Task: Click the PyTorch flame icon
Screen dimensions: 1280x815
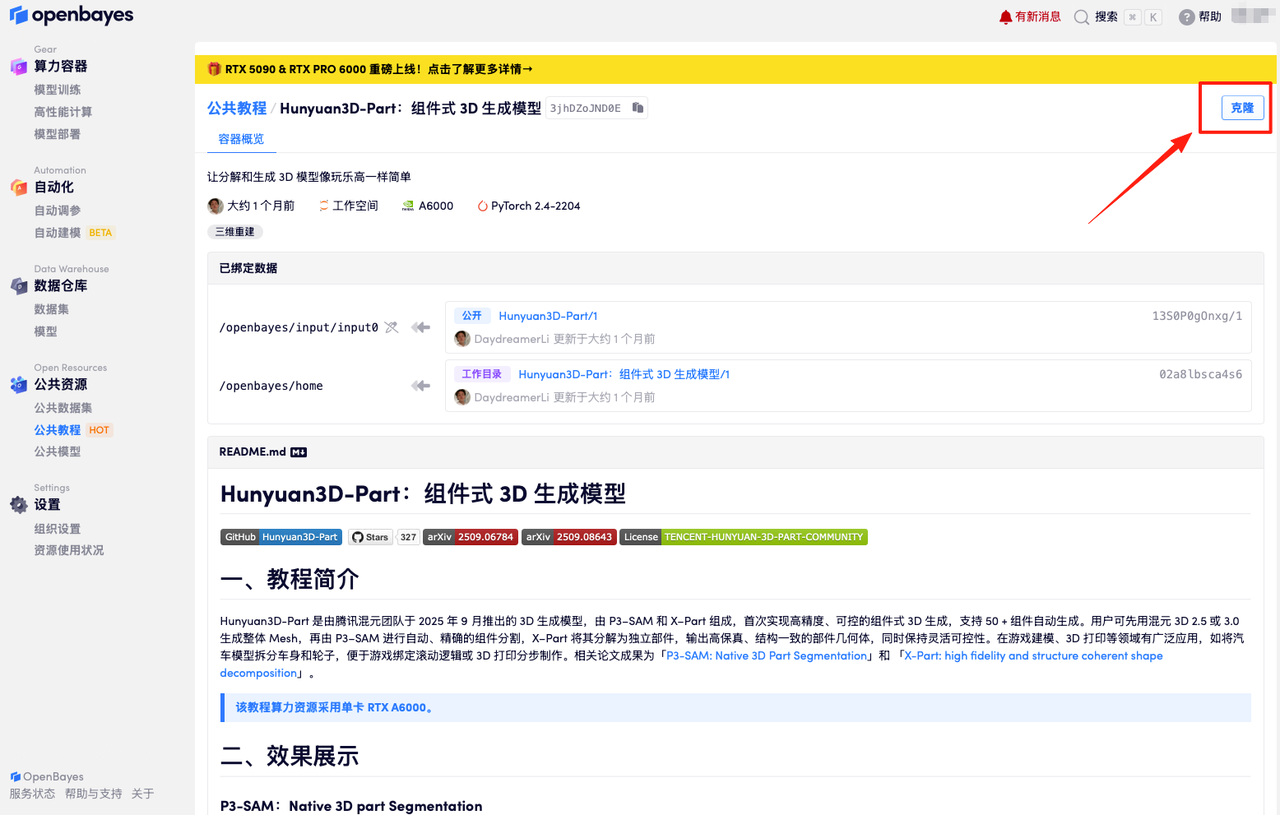Action: click(x=483, y=206)
